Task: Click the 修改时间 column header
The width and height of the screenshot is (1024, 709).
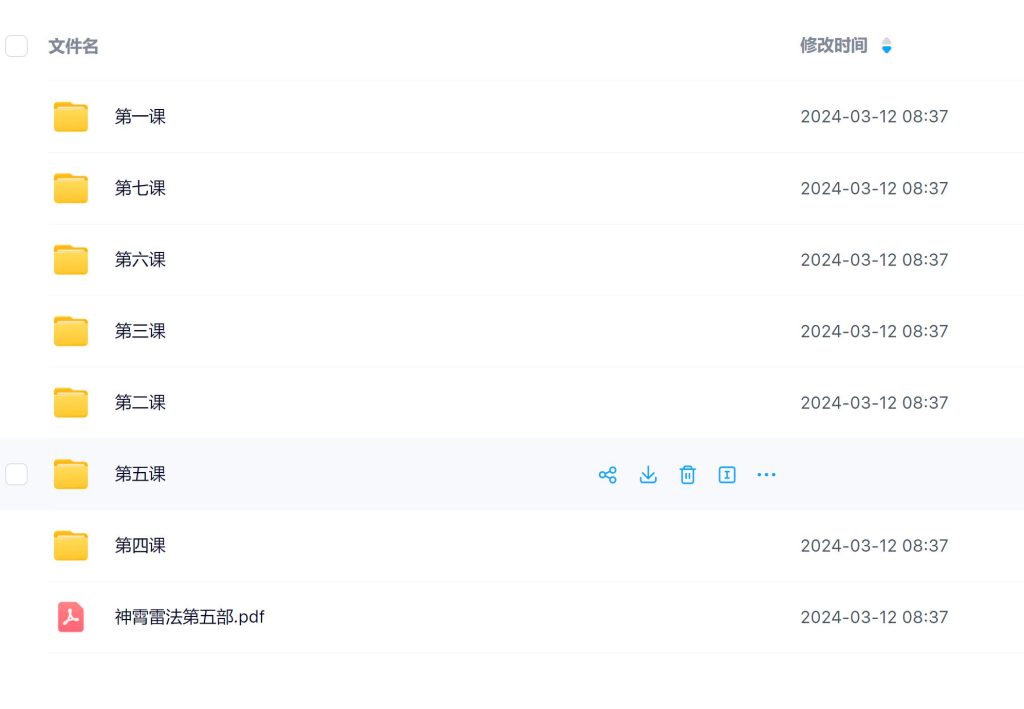Action: click(834, 45)
